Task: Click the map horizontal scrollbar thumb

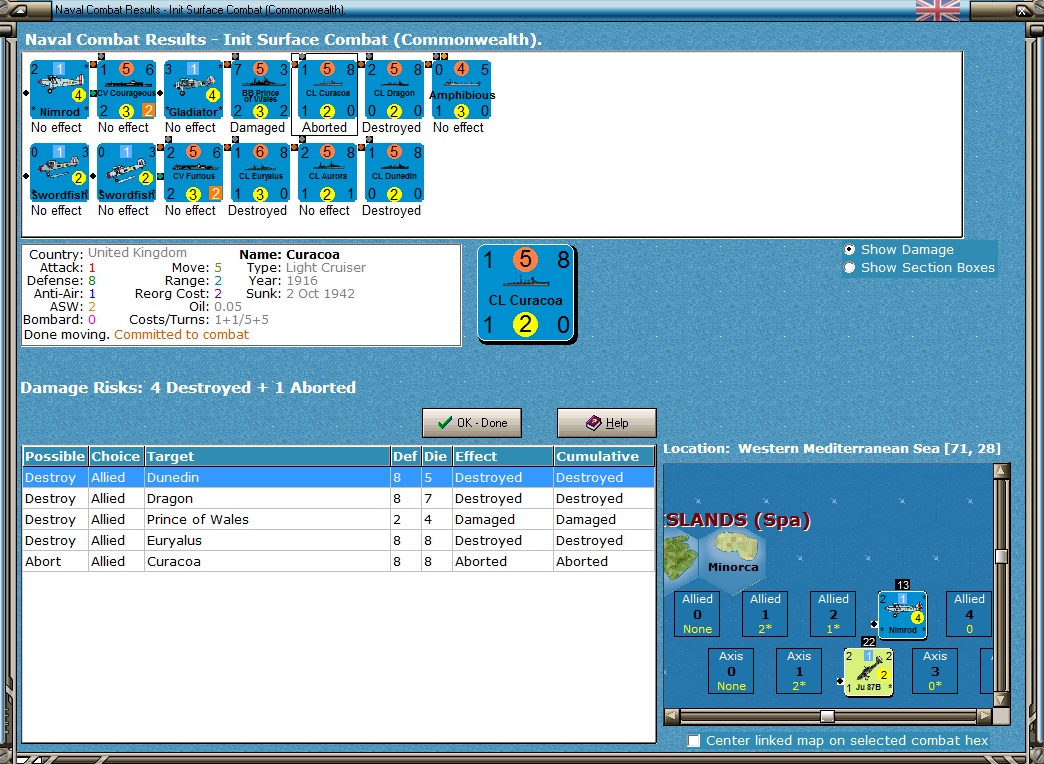Action: point(826,716)
